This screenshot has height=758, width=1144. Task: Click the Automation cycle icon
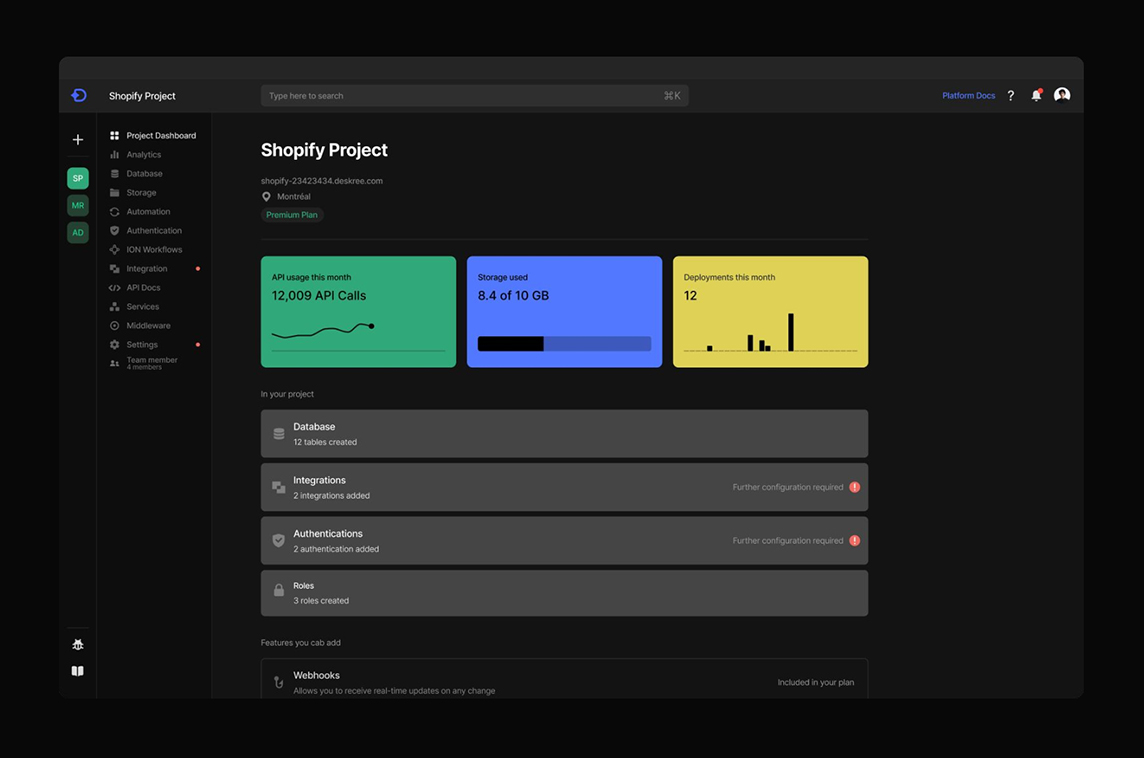click(115, 212)
